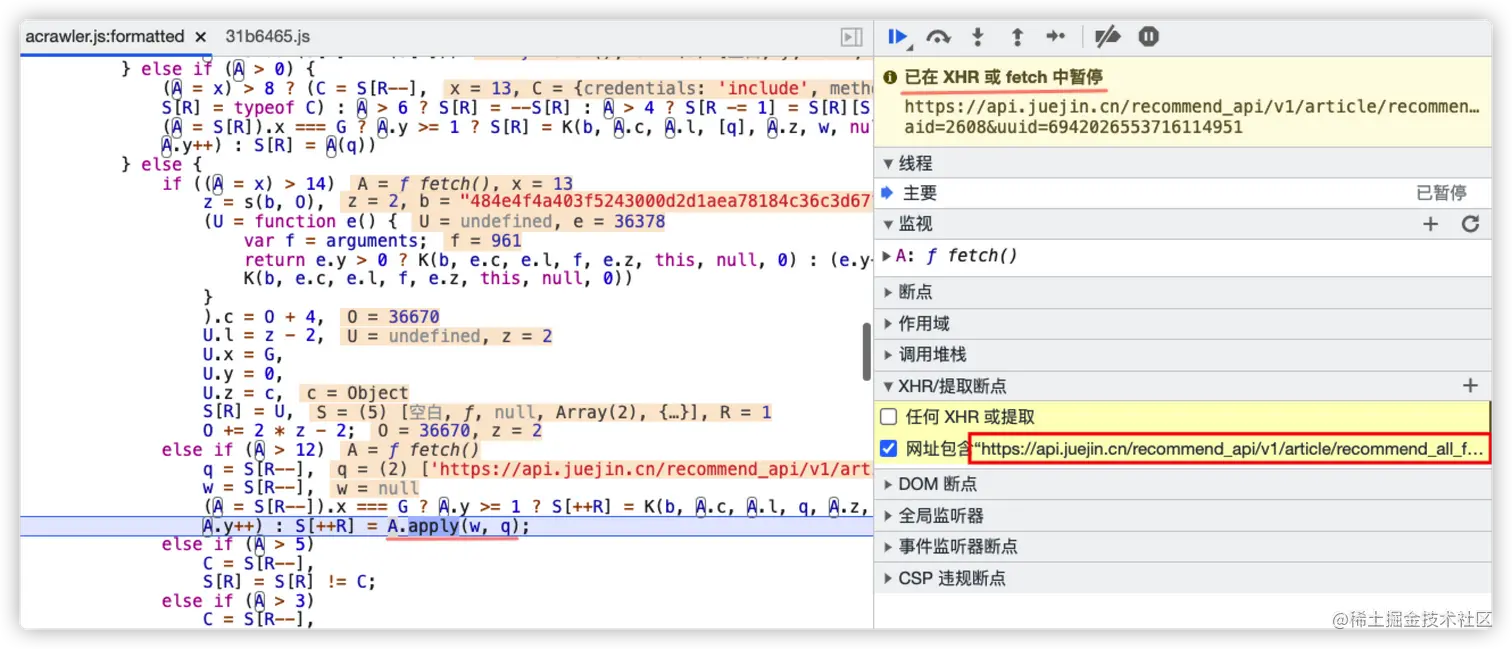
Task: Add a new watch expression
Action: tap(1430, 224)
